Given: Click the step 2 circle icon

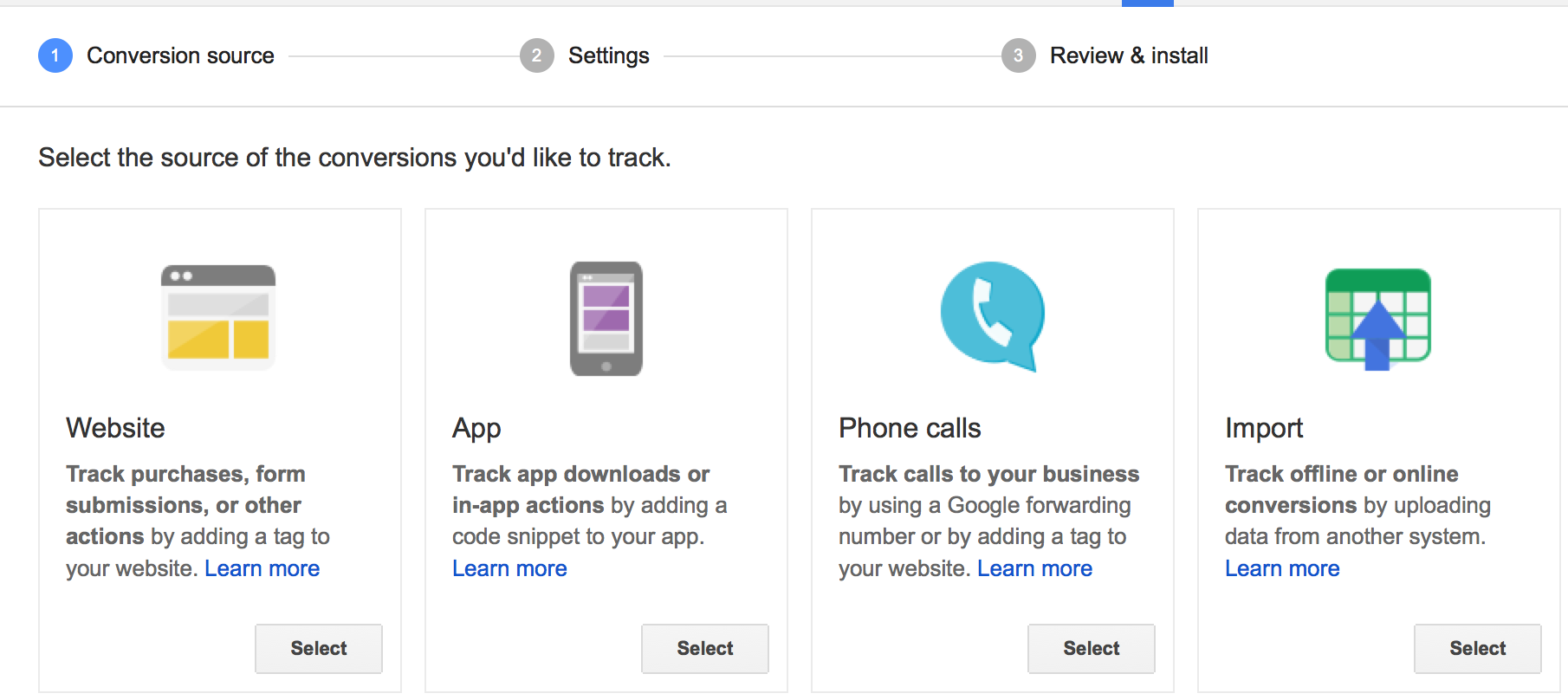Looking at the screenshot, I should pyautogui.click(x=537, y=55).
